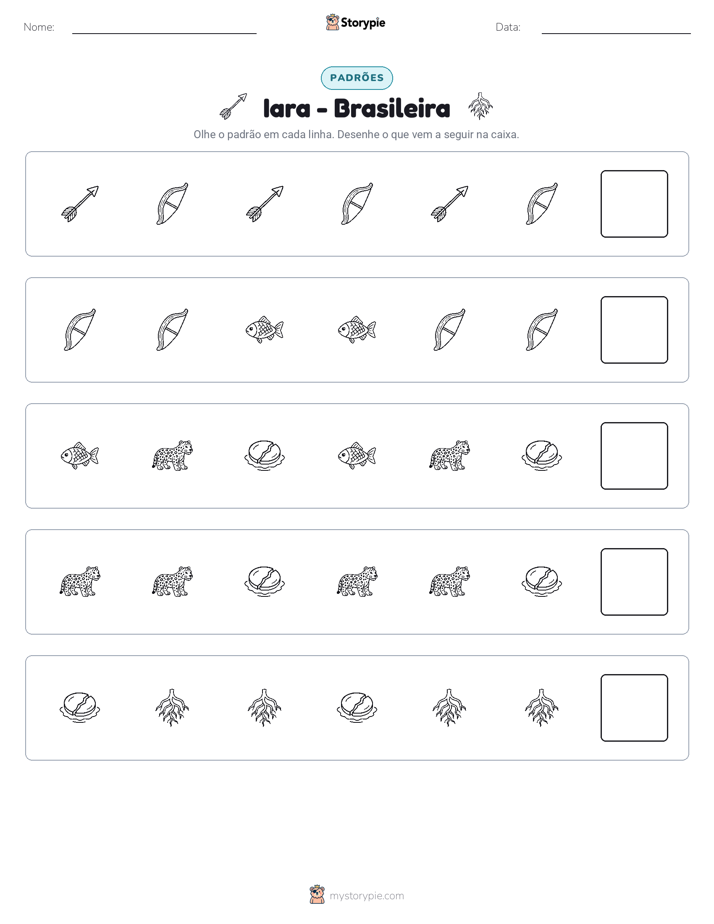This screenshot has height=924, width=714.
Task: Click the footer bear logo
Action: [317, 895]
